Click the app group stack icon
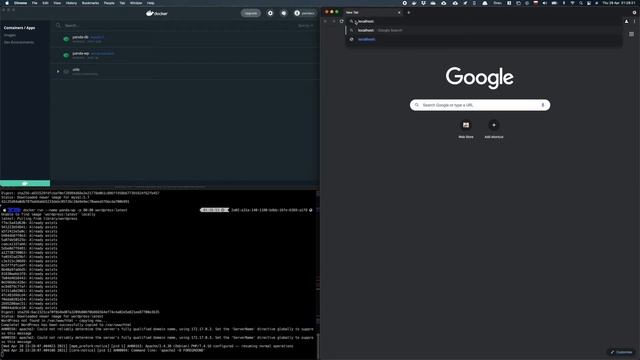640x360 pixels. click(x=66, y=71)
